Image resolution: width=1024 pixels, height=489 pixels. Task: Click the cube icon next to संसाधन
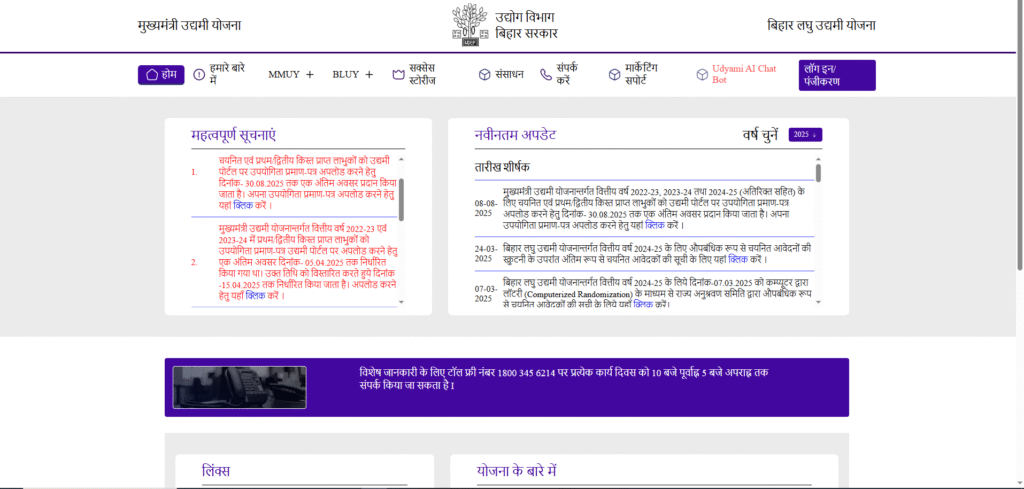coord(484,74)
